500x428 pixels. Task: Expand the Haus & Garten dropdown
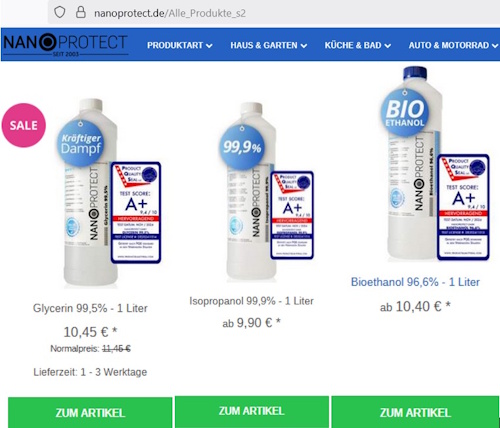click(x=269, y=45)
